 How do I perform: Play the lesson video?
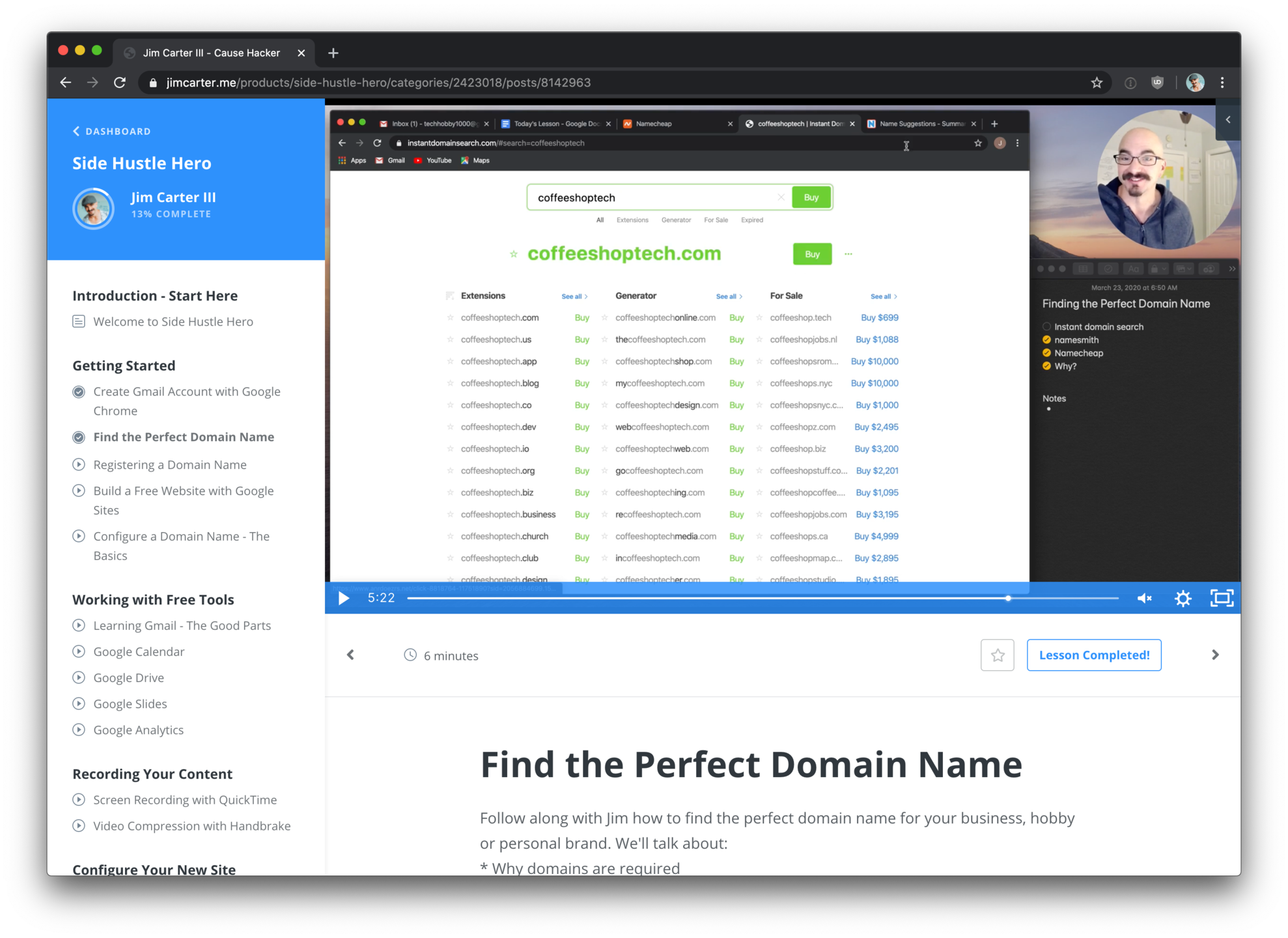pyautogui.click(x=343, y=598)
